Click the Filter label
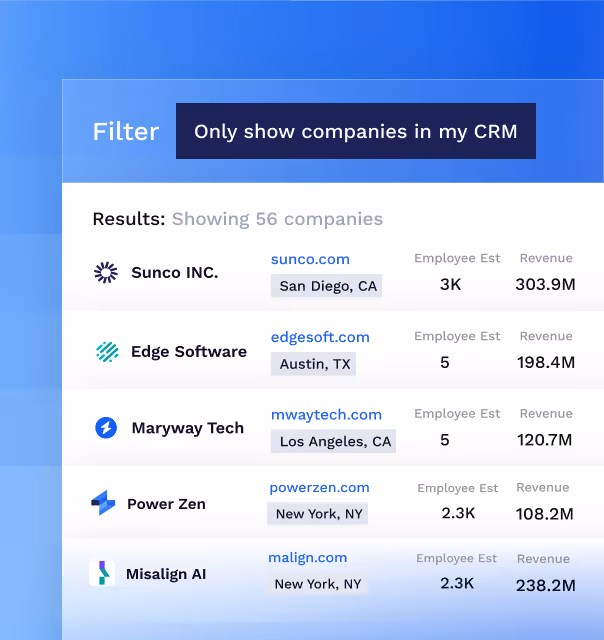This screenshot has width=604, height=640. [x=126, y=131]
